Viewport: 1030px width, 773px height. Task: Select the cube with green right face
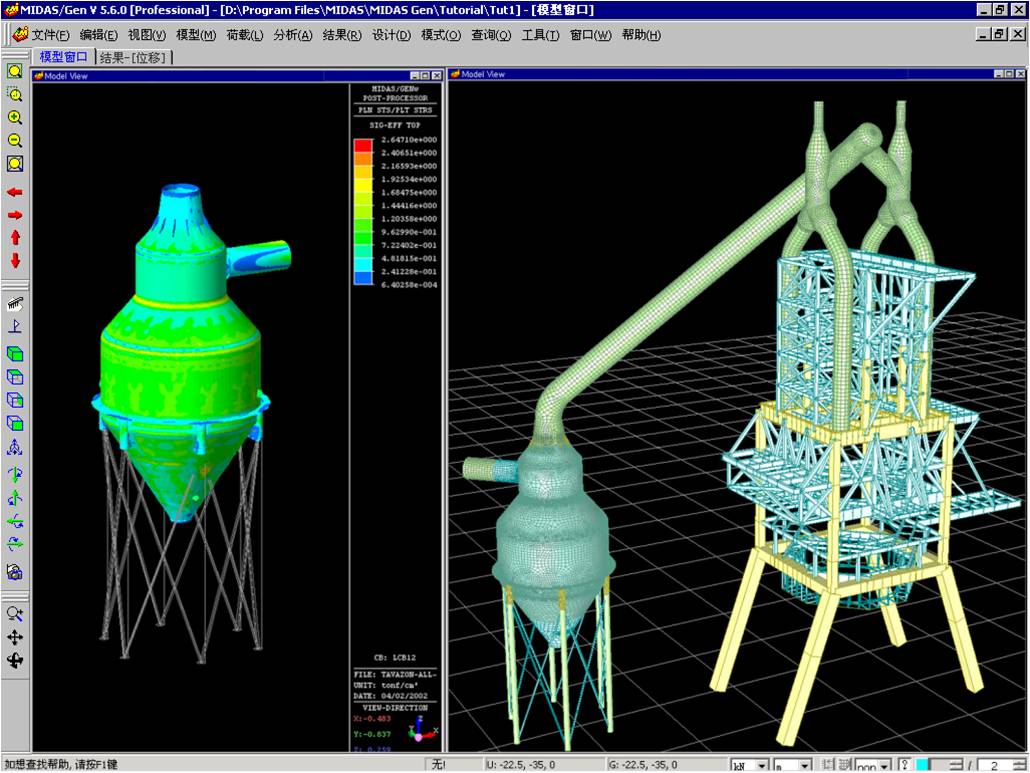pyautogui.click(x=14, y=400)
